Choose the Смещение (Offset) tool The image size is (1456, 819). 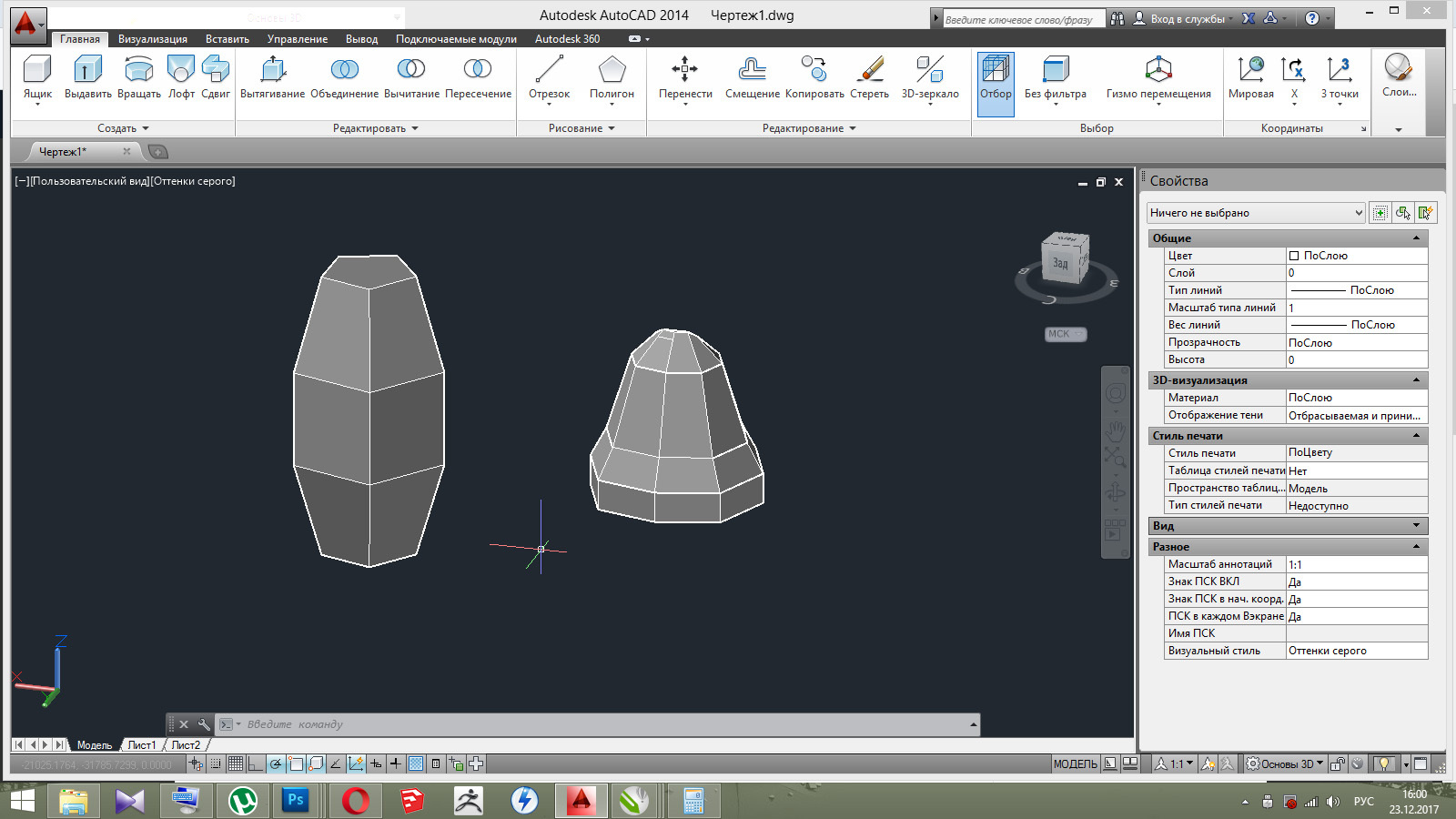752,77
